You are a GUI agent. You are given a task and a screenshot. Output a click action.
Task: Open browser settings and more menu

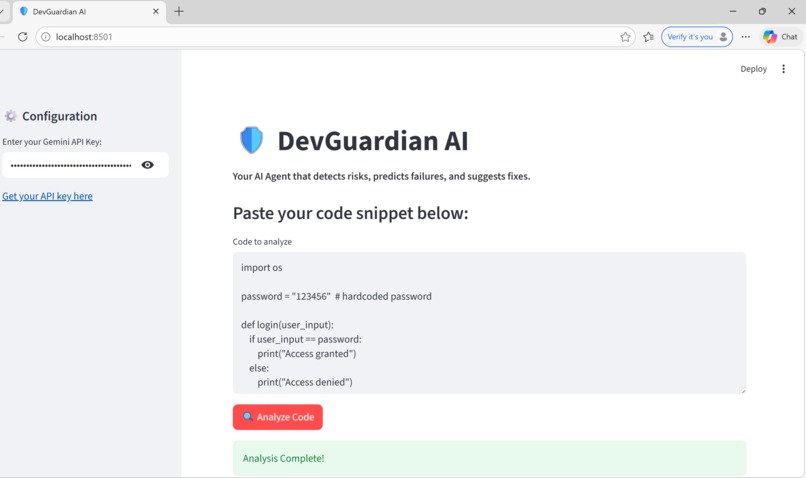(x=745, y=37)
